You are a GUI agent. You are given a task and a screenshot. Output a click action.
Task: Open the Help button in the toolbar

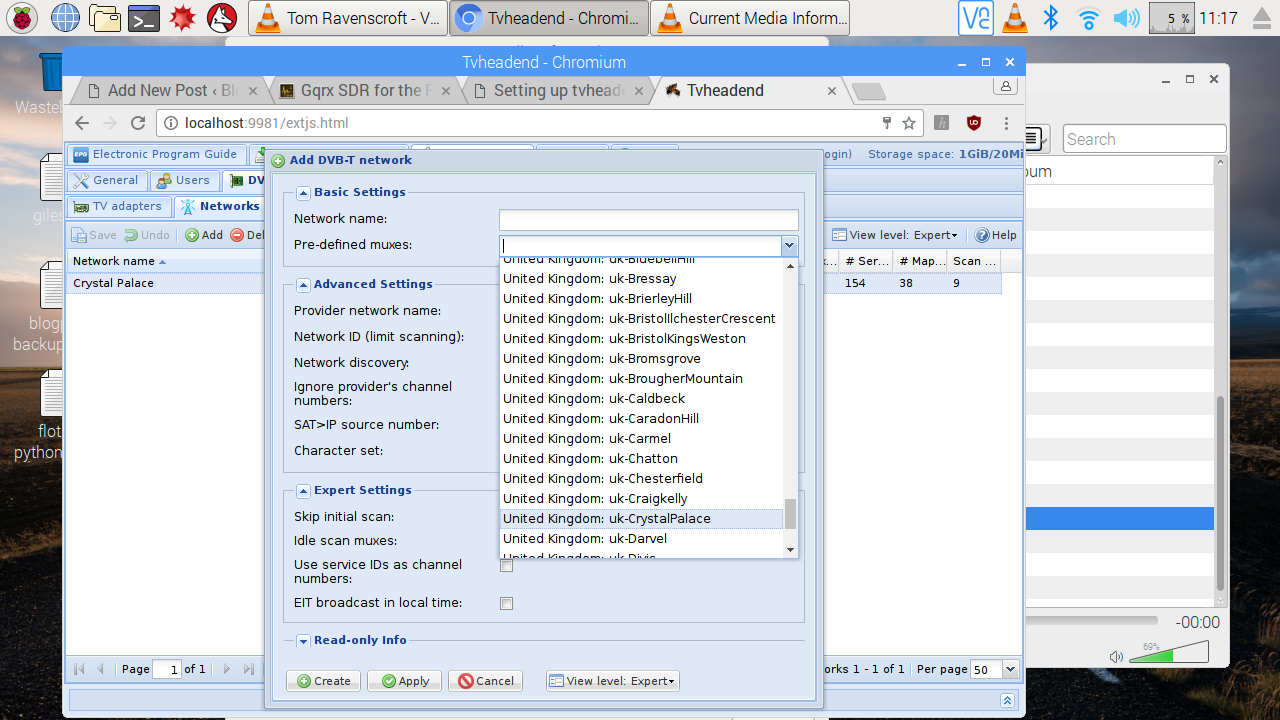pyautogui.click(x=996, y=235)
